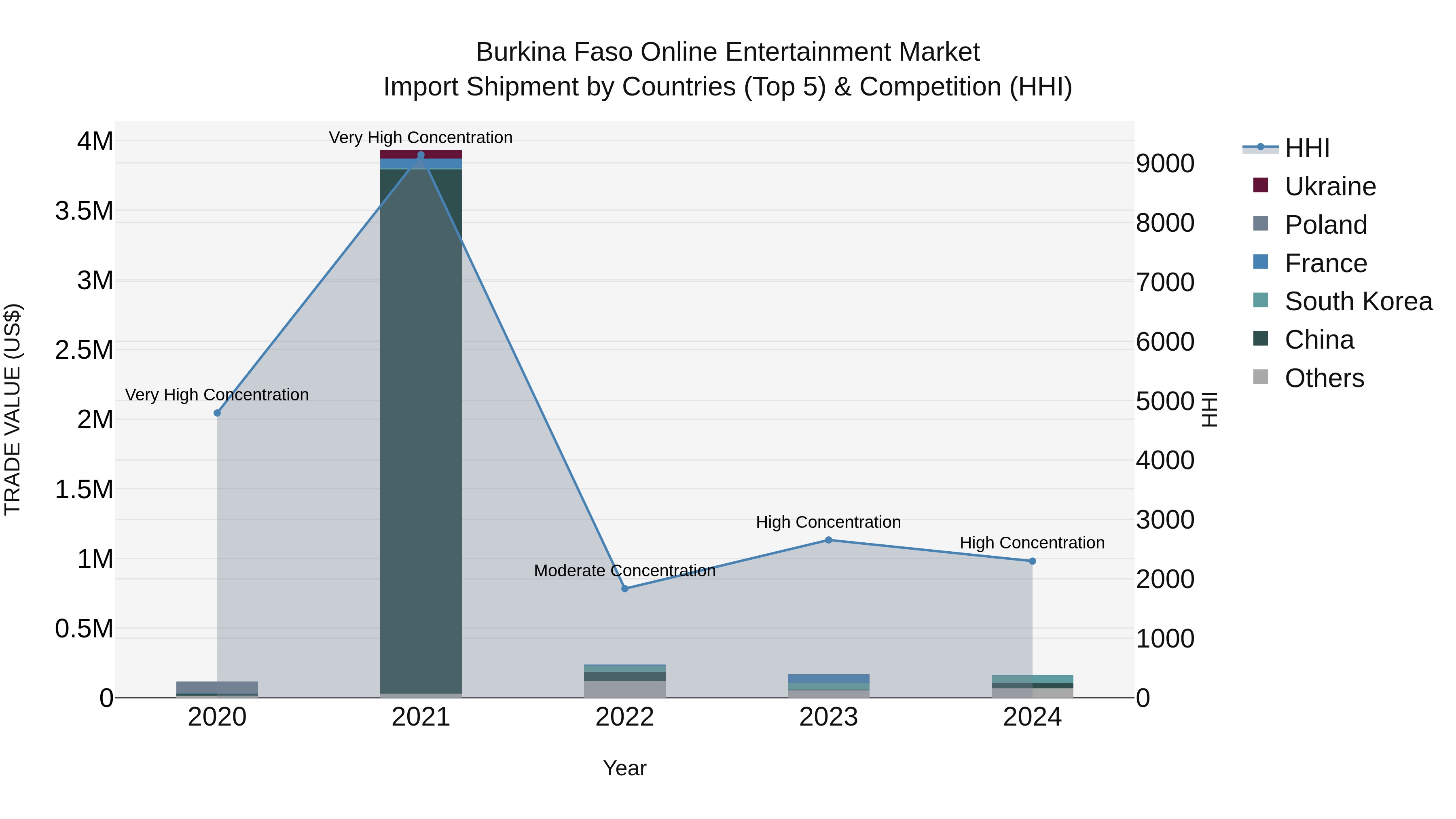Screen dimensions: 1456x819
Task: Click 'Very High Concentration' label near 2020
Action: coord(217,394)
